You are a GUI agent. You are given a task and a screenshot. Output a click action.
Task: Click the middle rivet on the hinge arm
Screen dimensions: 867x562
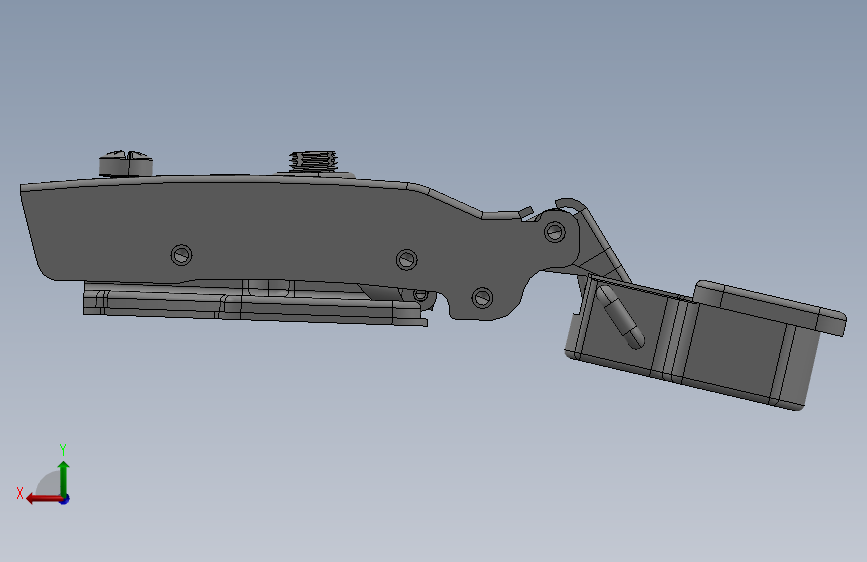pos(406,259)
